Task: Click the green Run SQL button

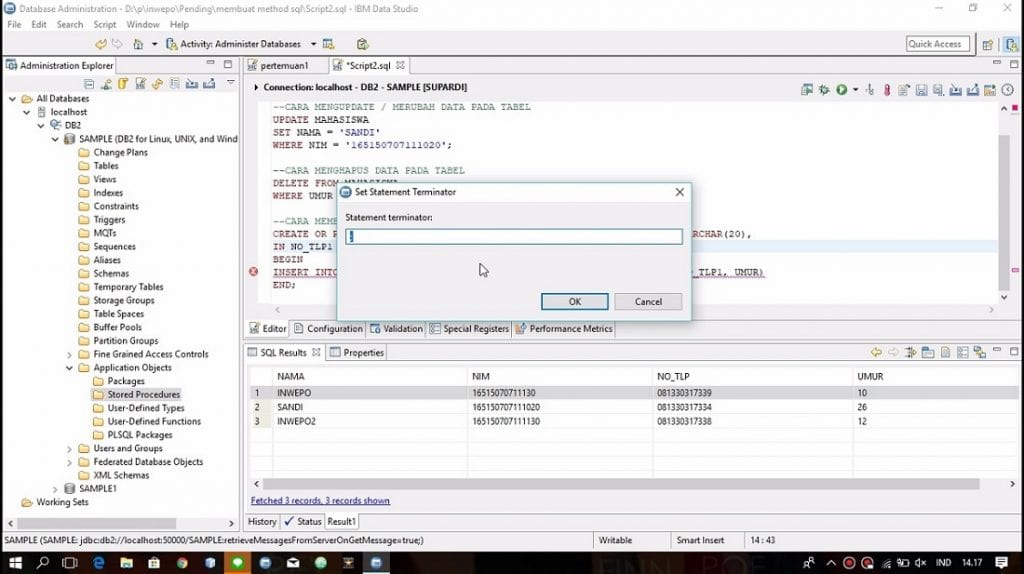Action: click(841, 90)
